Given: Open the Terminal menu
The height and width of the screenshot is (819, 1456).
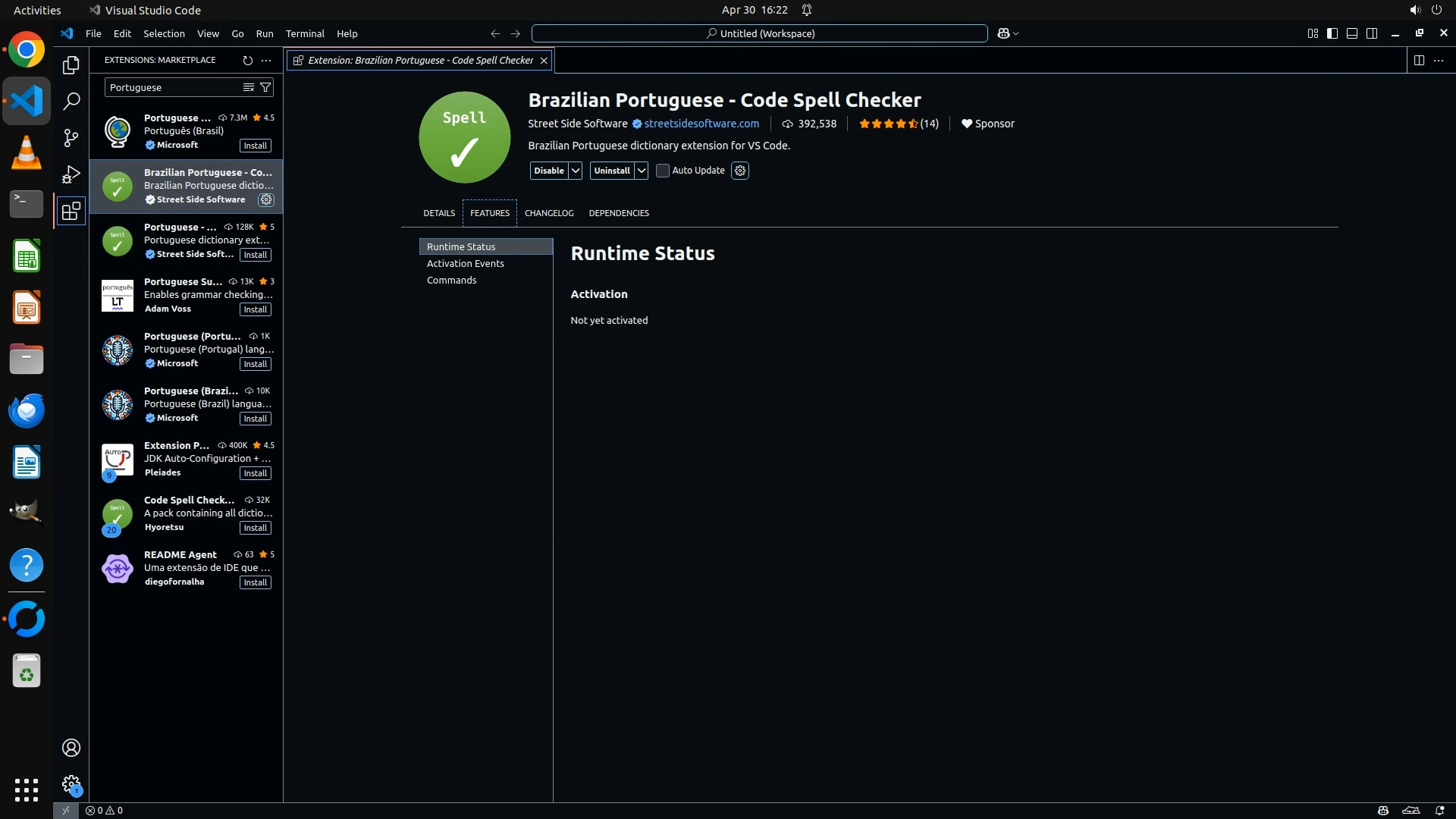Looking at the screenshot, I should (305, 33).
